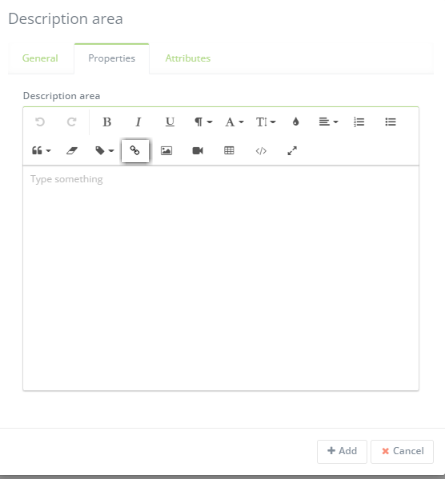Open the color droplet picker

tap(296, 122)
